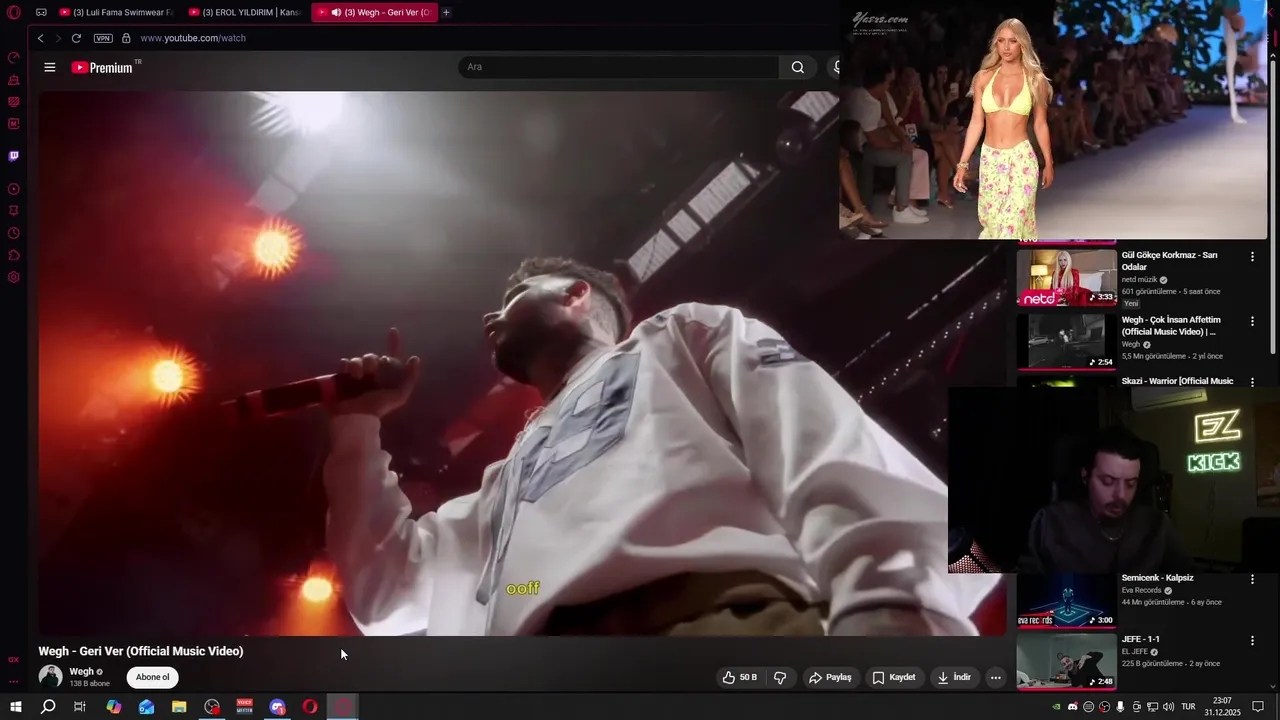Open Task View on taskbar
Screen dimensions: 1280x720
point(80,707)
